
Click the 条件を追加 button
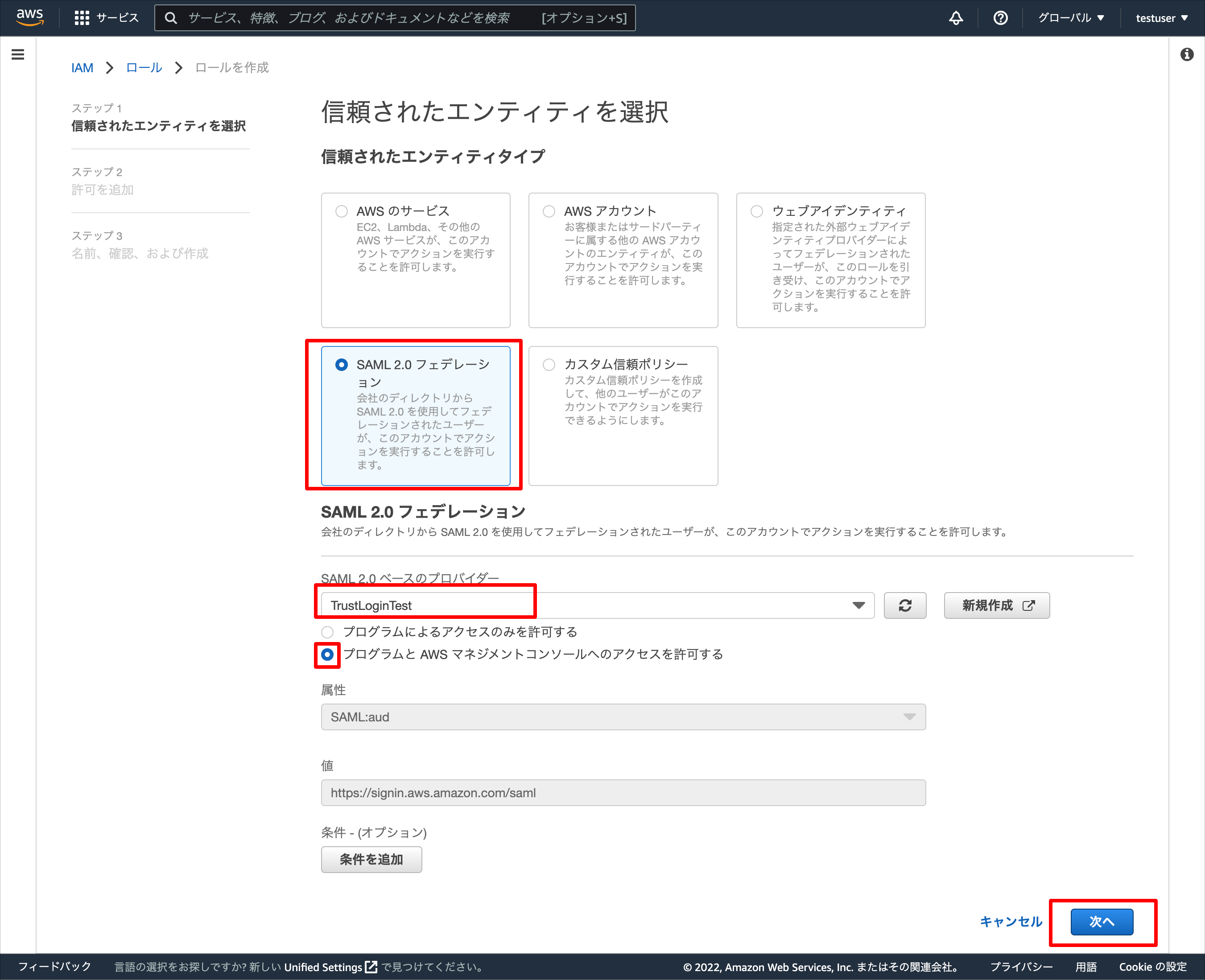[x=371, y=859]
